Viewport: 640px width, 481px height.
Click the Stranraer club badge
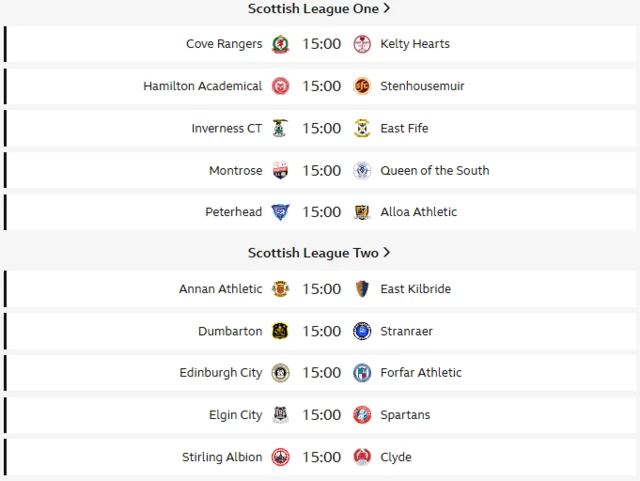tap(362, 331)
